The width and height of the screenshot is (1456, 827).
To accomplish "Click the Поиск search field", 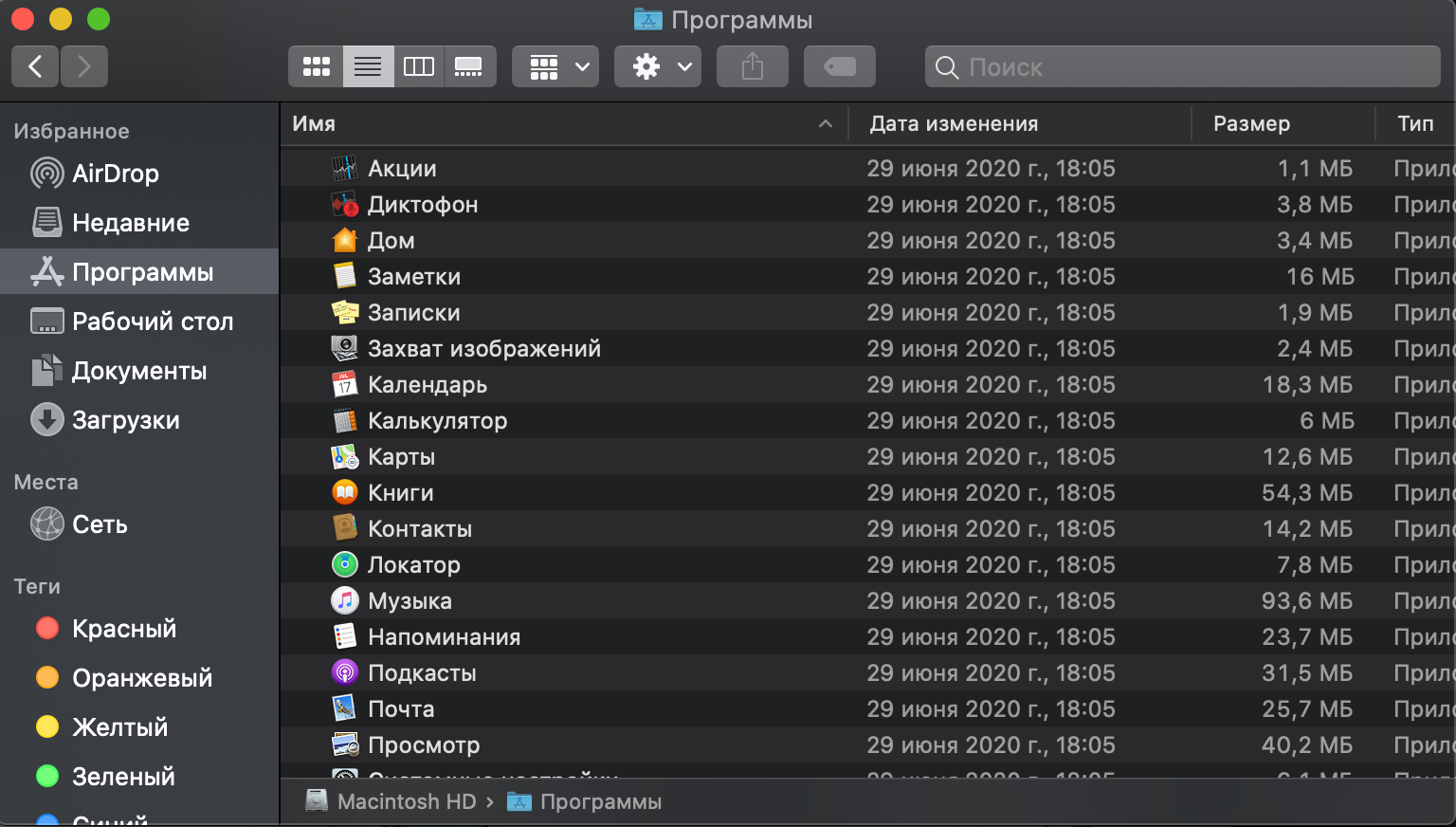I will tap(1183, 66).
